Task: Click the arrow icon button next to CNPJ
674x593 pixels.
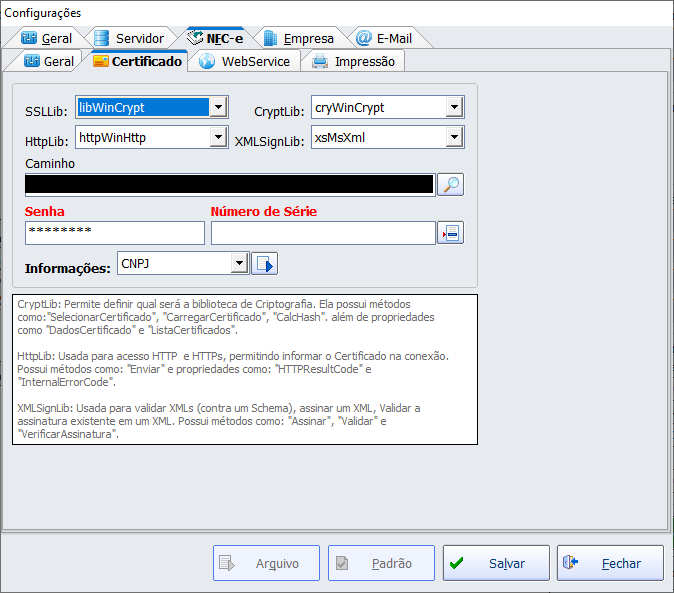Action: click(x=264, y=264)
